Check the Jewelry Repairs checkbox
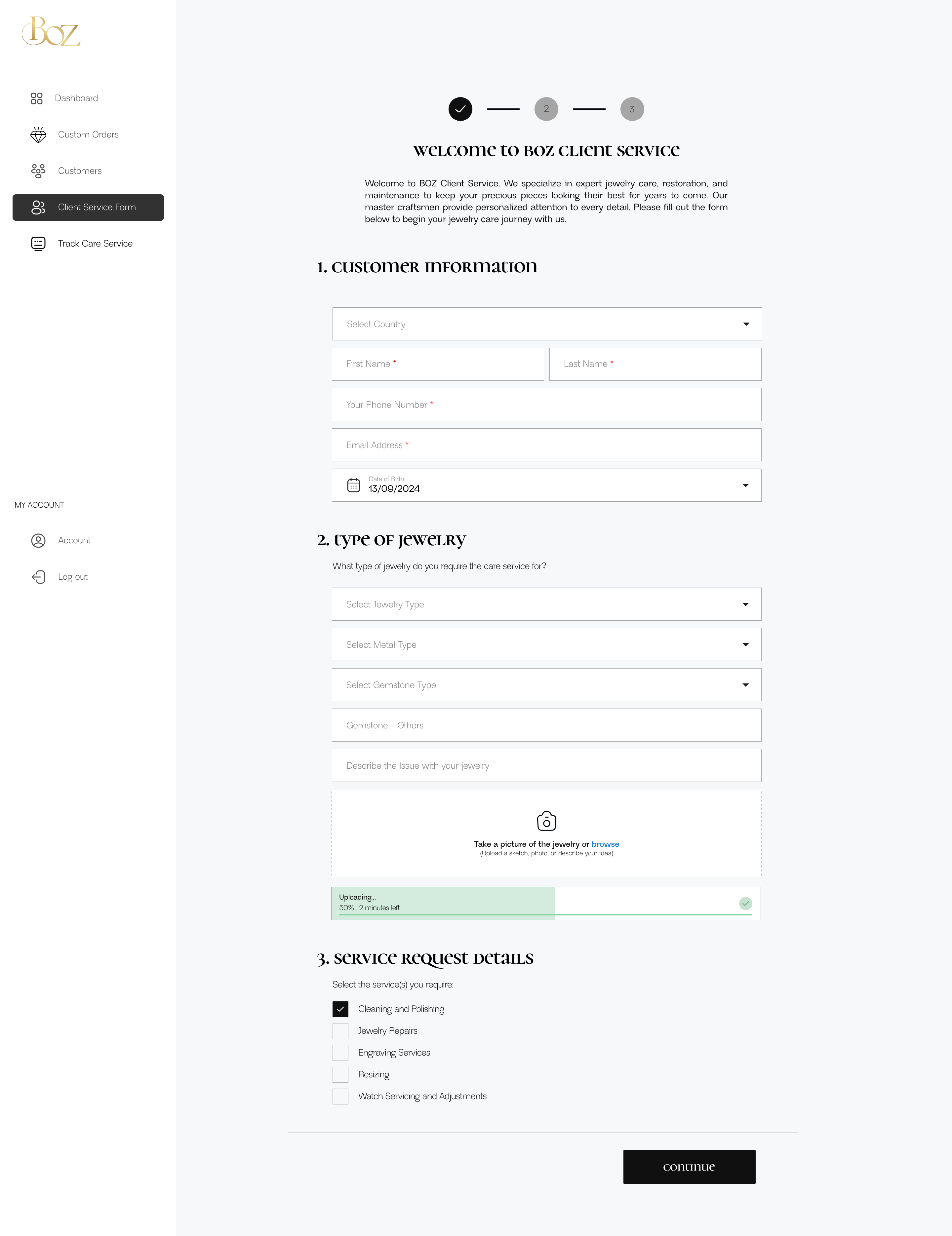952x1236 pixels. (340, 1031)
